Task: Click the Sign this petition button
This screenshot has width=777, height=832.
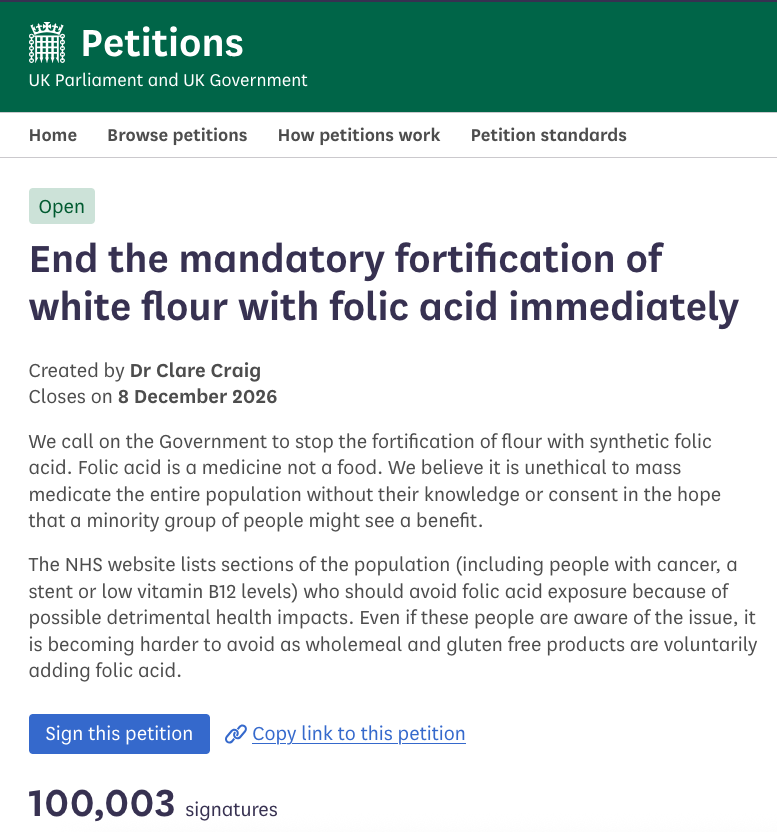Action: click(119, 734)
